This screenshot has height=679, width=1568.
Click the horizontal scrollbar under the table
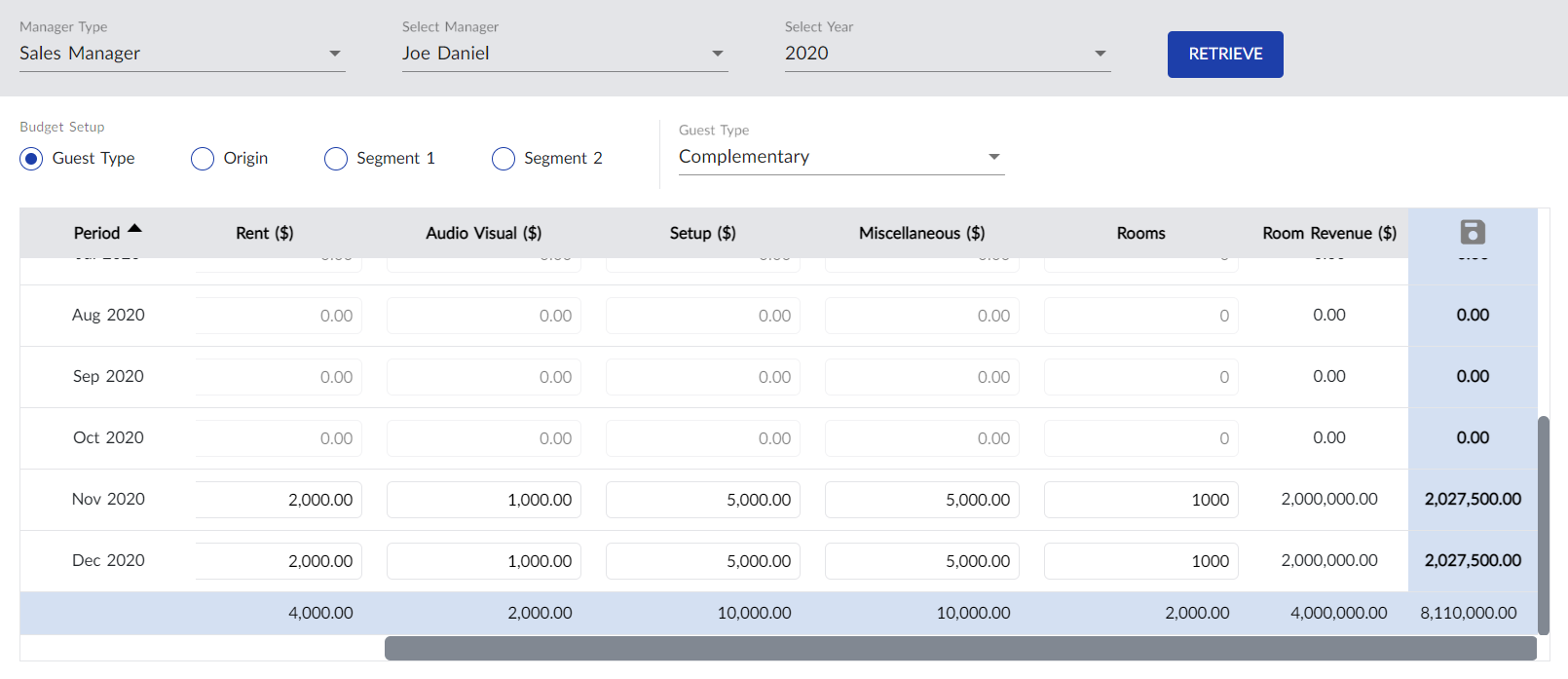click(960, 649)
